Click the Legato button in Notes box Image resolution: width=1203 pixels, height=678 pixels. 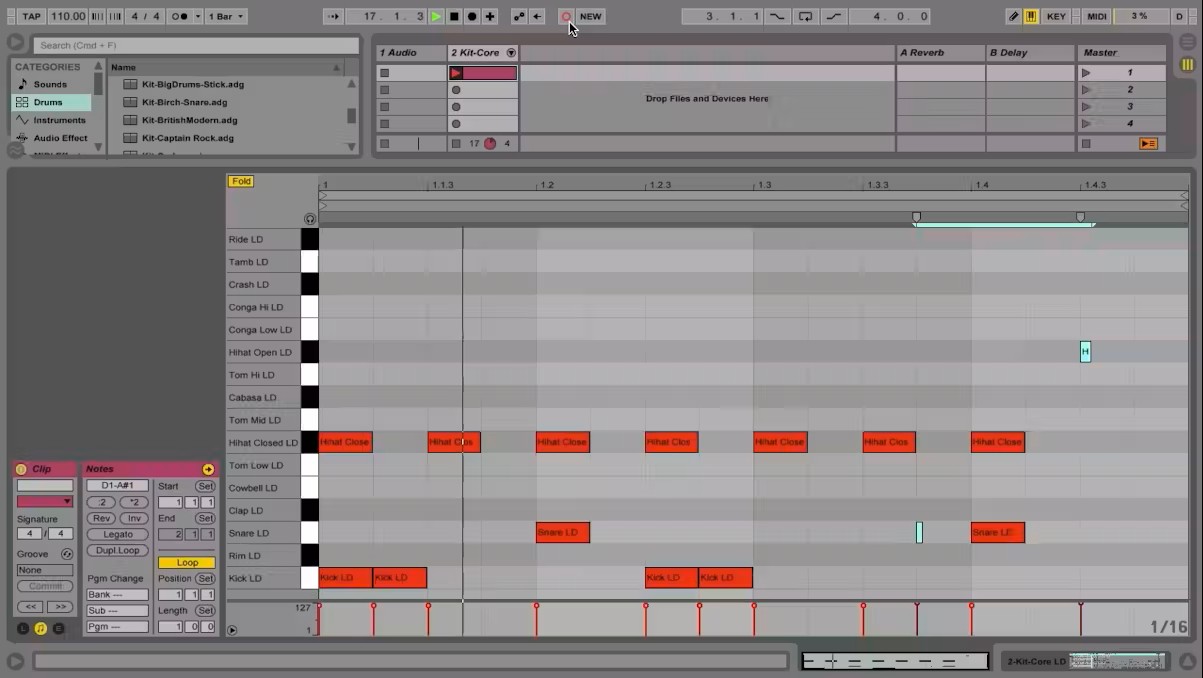click(x=117, y=535)
